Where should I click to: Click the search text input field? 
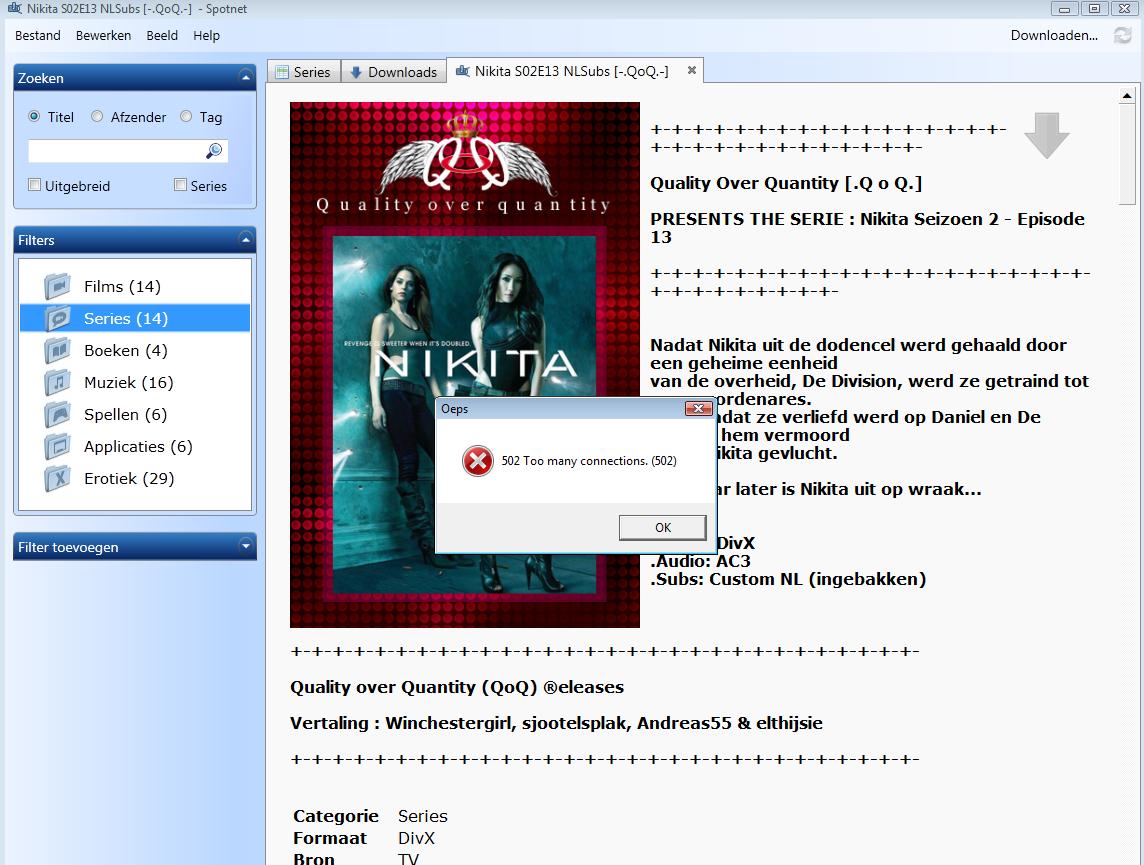117,151
